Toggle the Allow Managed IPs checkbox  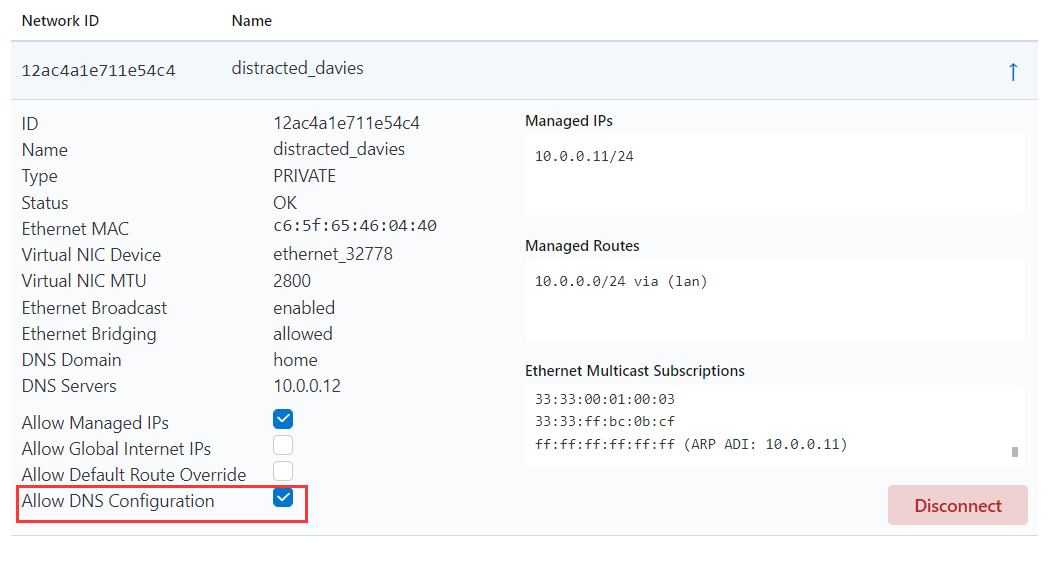(283, 419)
